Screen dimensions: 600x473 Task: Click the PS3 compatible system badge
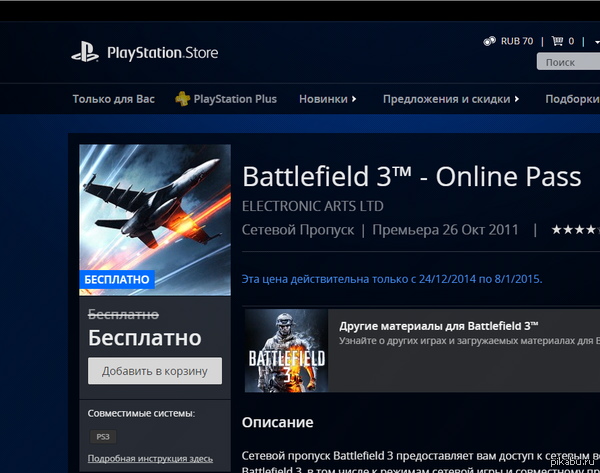(102, 437)
